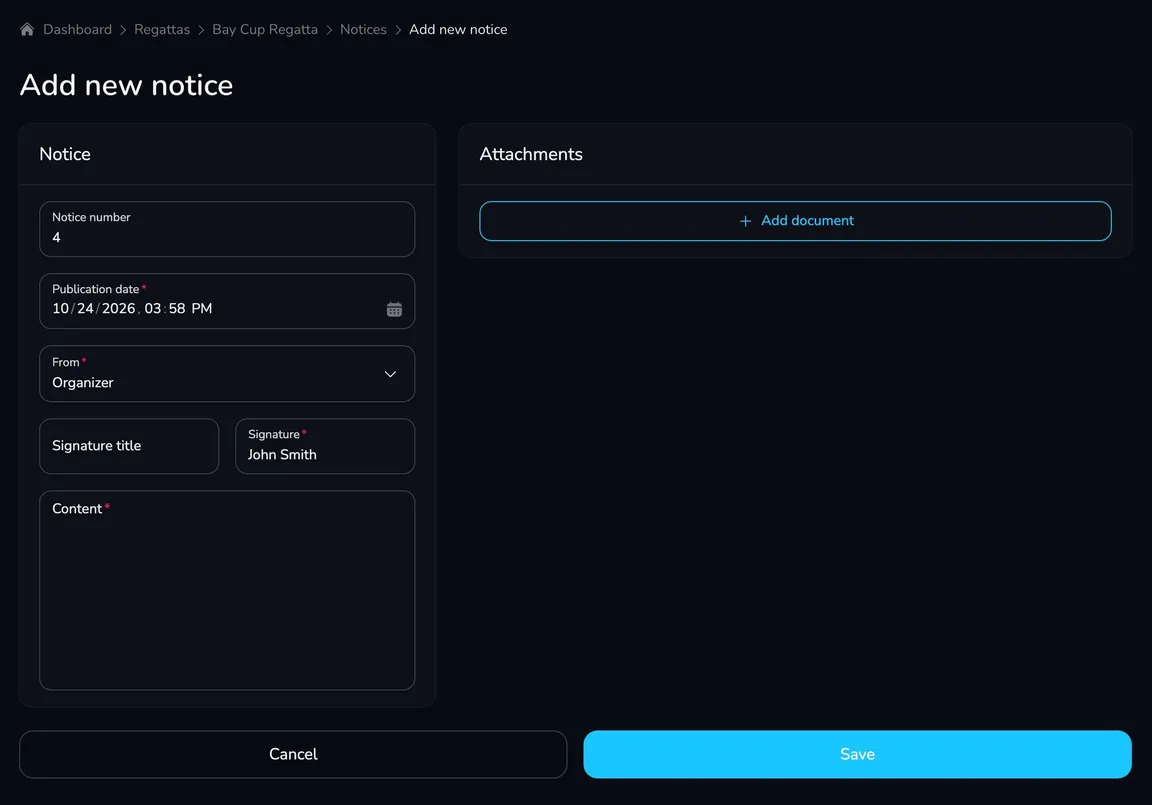Select the year 2026 in date

(118, 308)
